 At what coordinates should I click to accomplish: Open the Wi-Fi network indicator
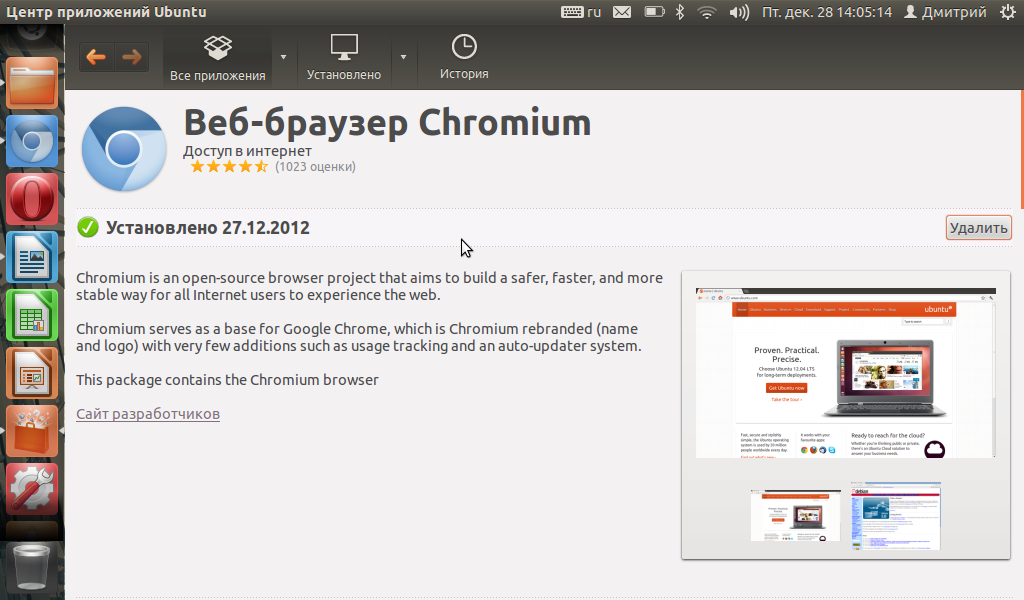coord(707,12)
